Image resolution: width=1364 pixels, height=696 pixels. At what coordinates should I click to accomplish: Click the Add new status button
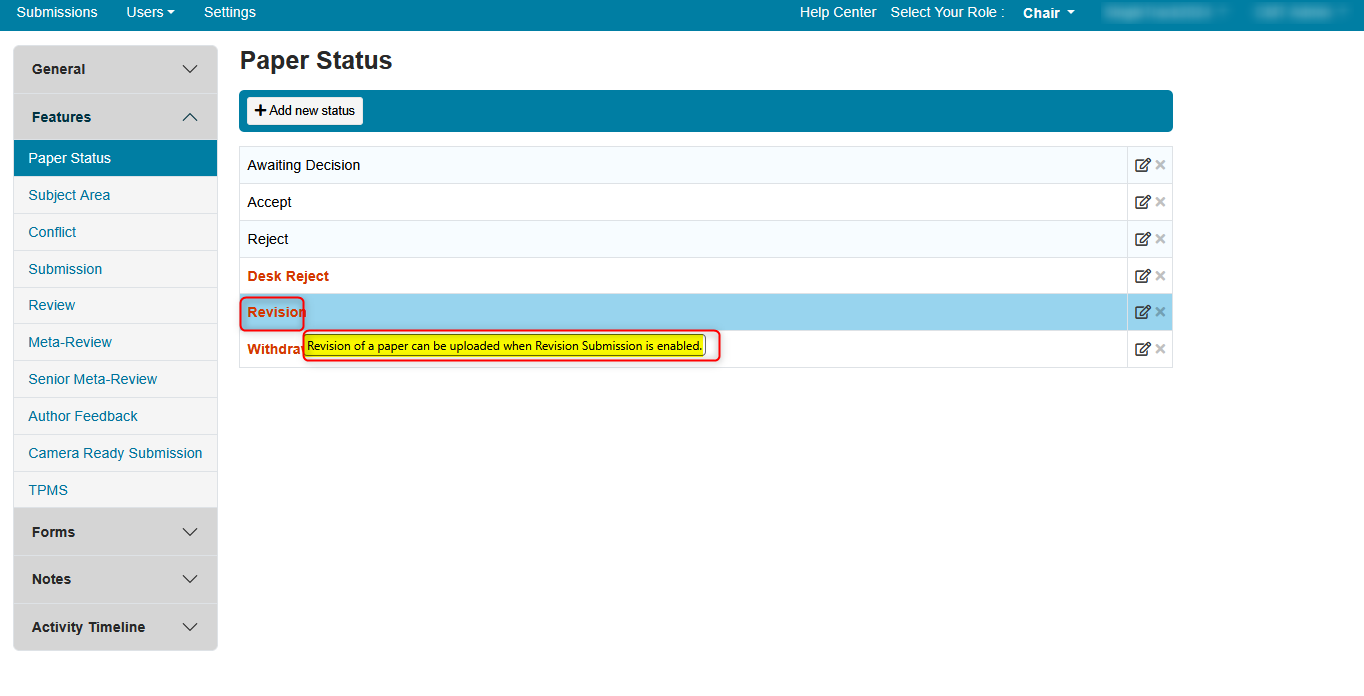pyautogui.click(x=305, y=111)
